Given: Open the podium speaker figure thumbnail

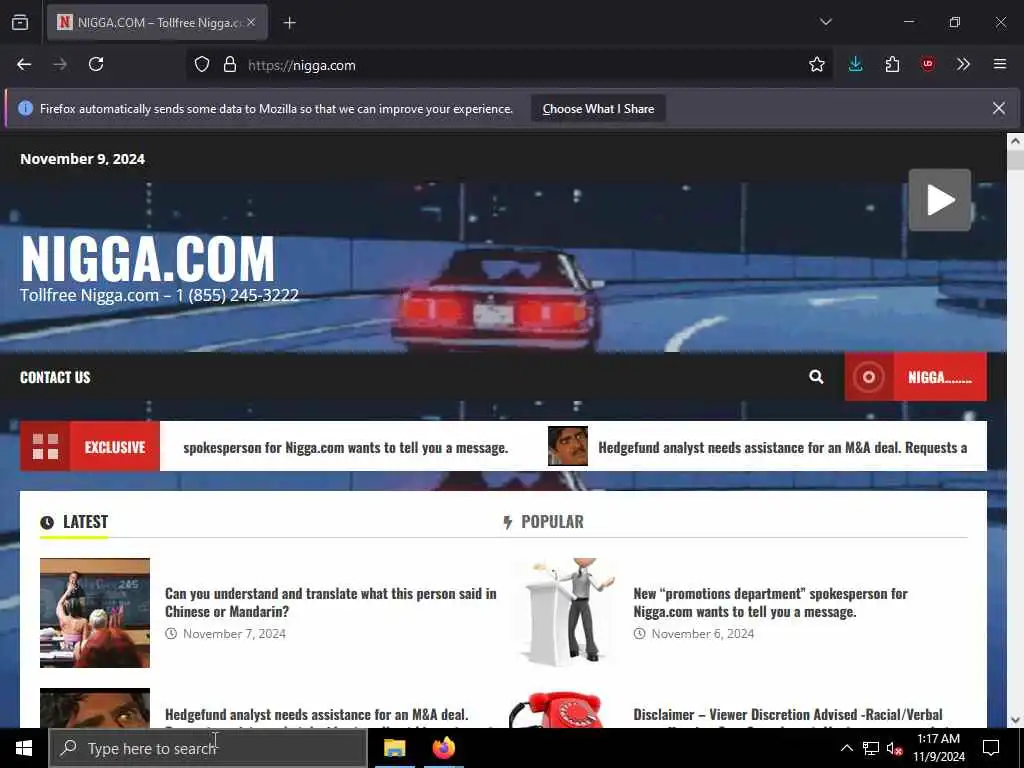Looking at the screenshot, I should pos(564,613).
